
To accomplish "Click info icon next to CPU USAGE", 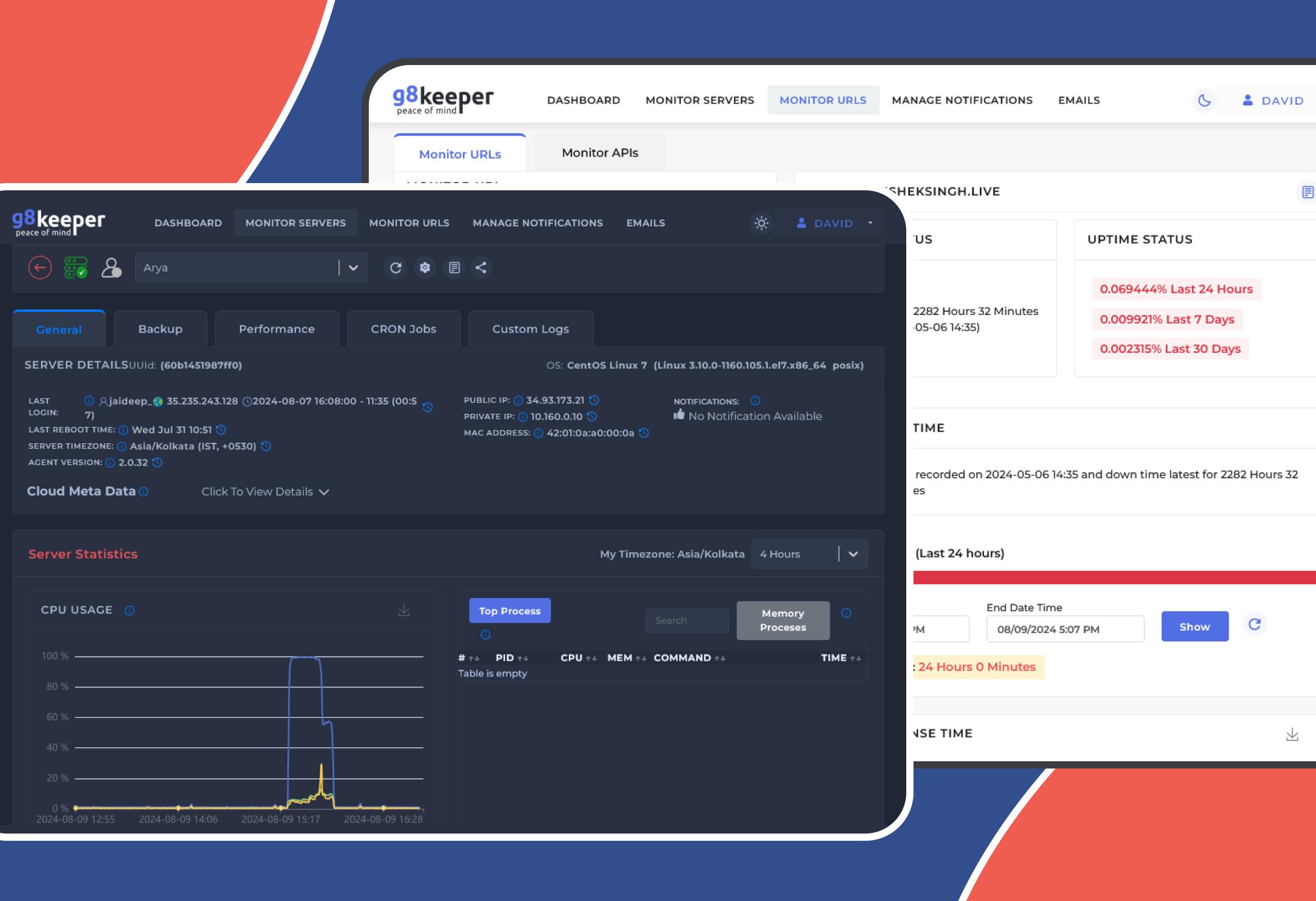I will pos(130,610).
